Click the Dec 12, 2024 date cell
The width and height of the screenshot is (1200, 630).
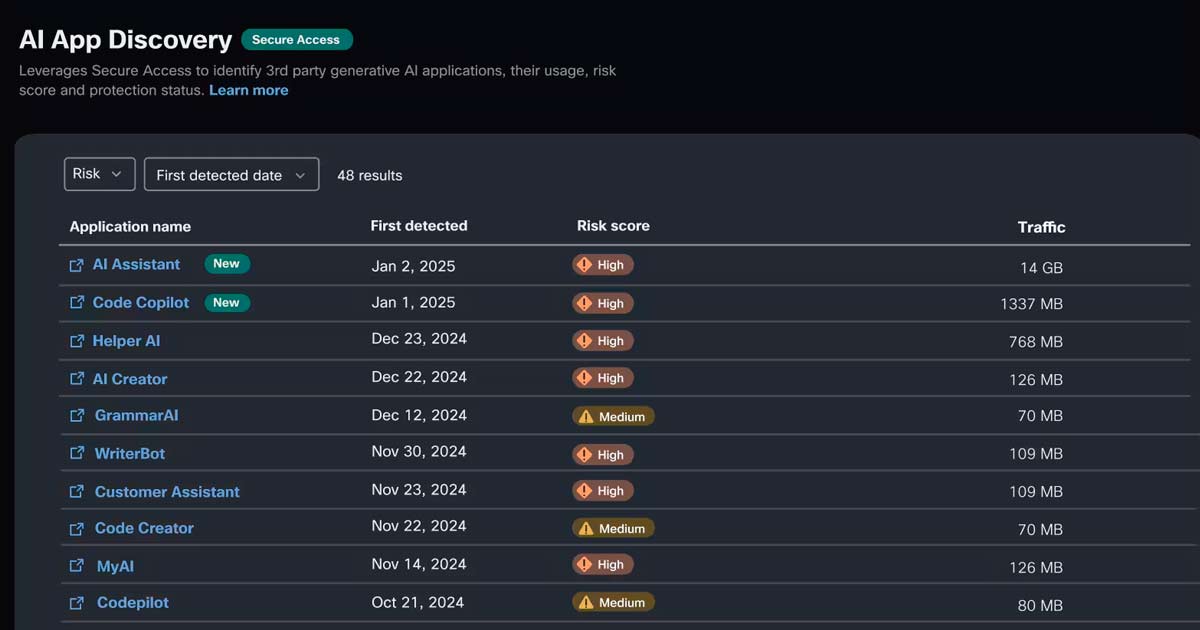coord(419,415)
